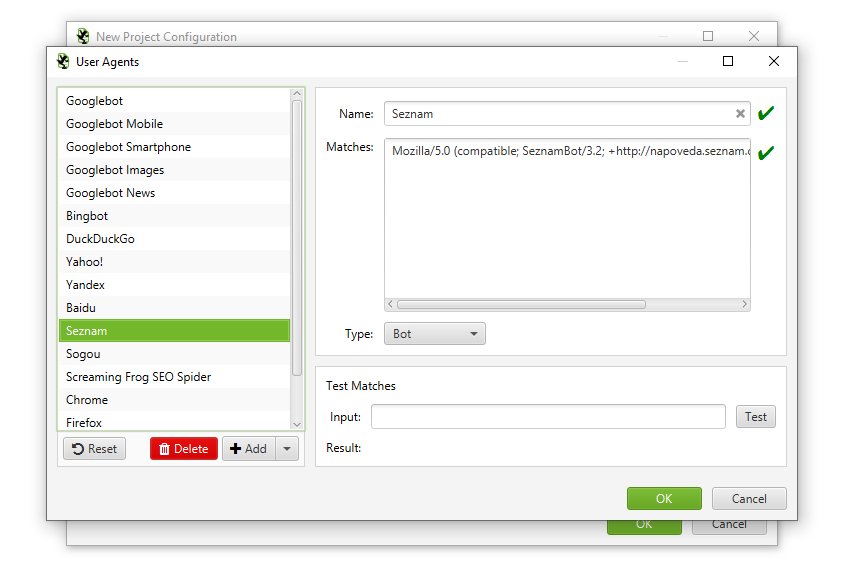Click OK in the New Project Configuration window

644,527
